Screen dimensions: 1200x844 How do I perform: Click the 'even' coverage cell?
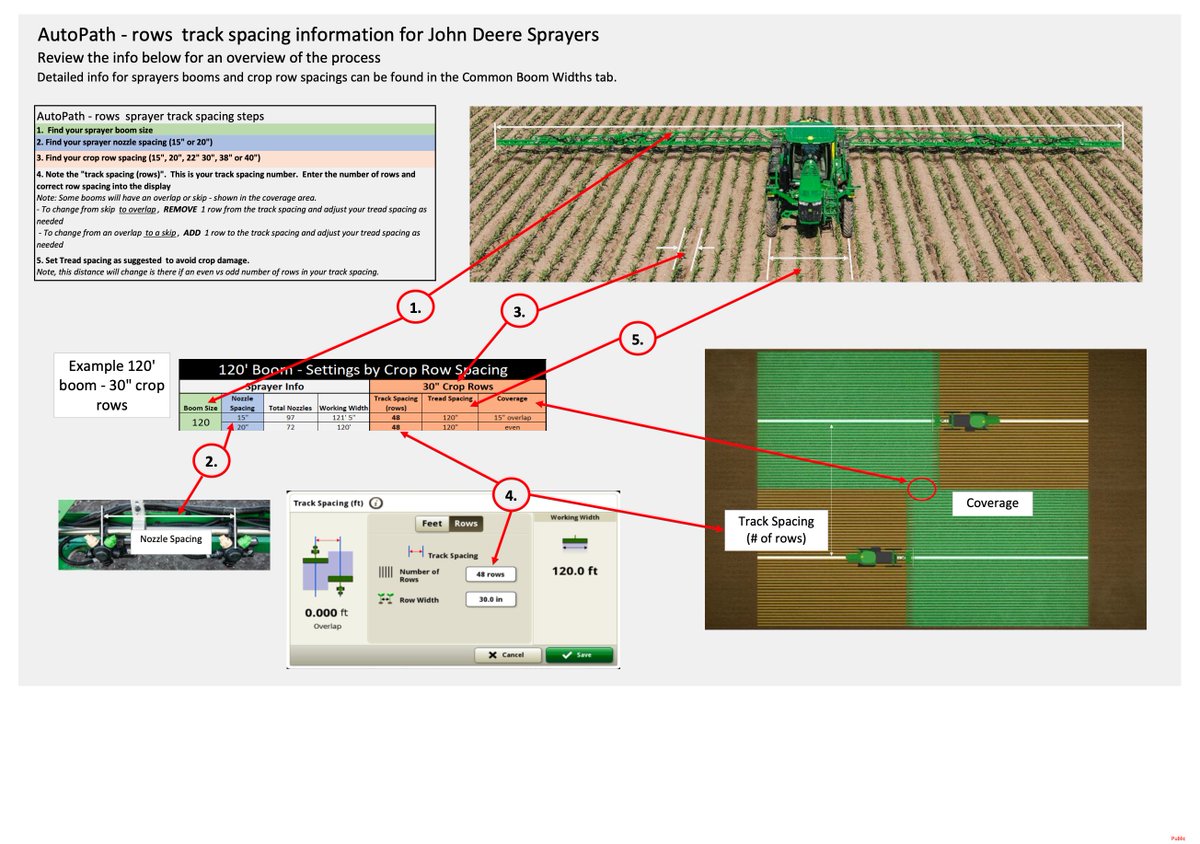(512, 427)
